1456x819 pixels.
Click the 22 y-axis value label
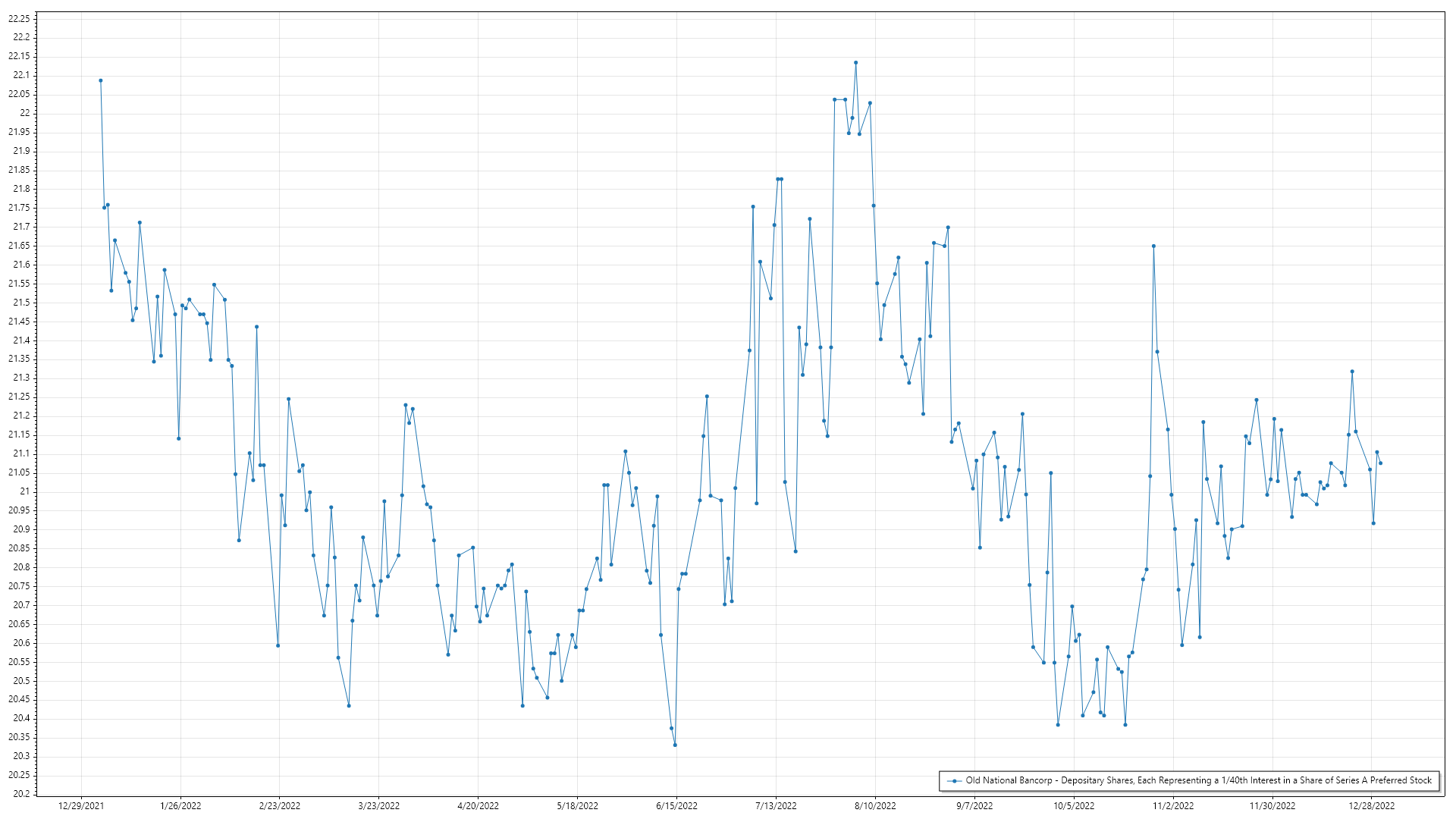pyautogui.click(x=25, y=113)
